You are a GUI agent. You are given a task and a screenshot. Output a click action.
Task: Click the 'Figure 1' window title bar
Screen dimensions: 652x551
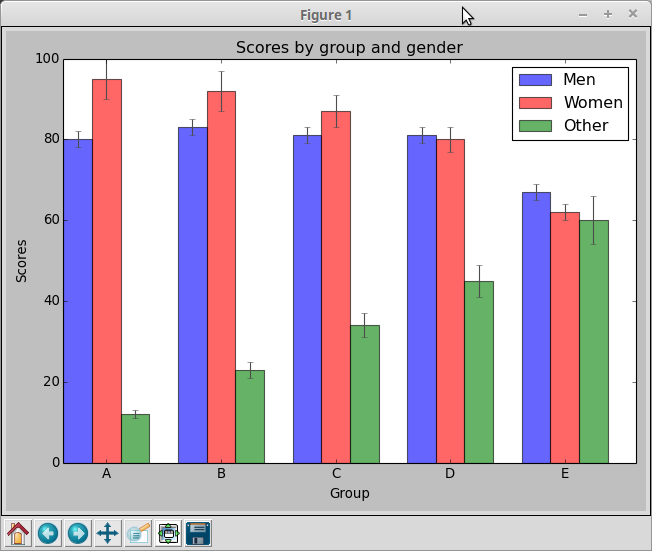click(x=325, y=14)
